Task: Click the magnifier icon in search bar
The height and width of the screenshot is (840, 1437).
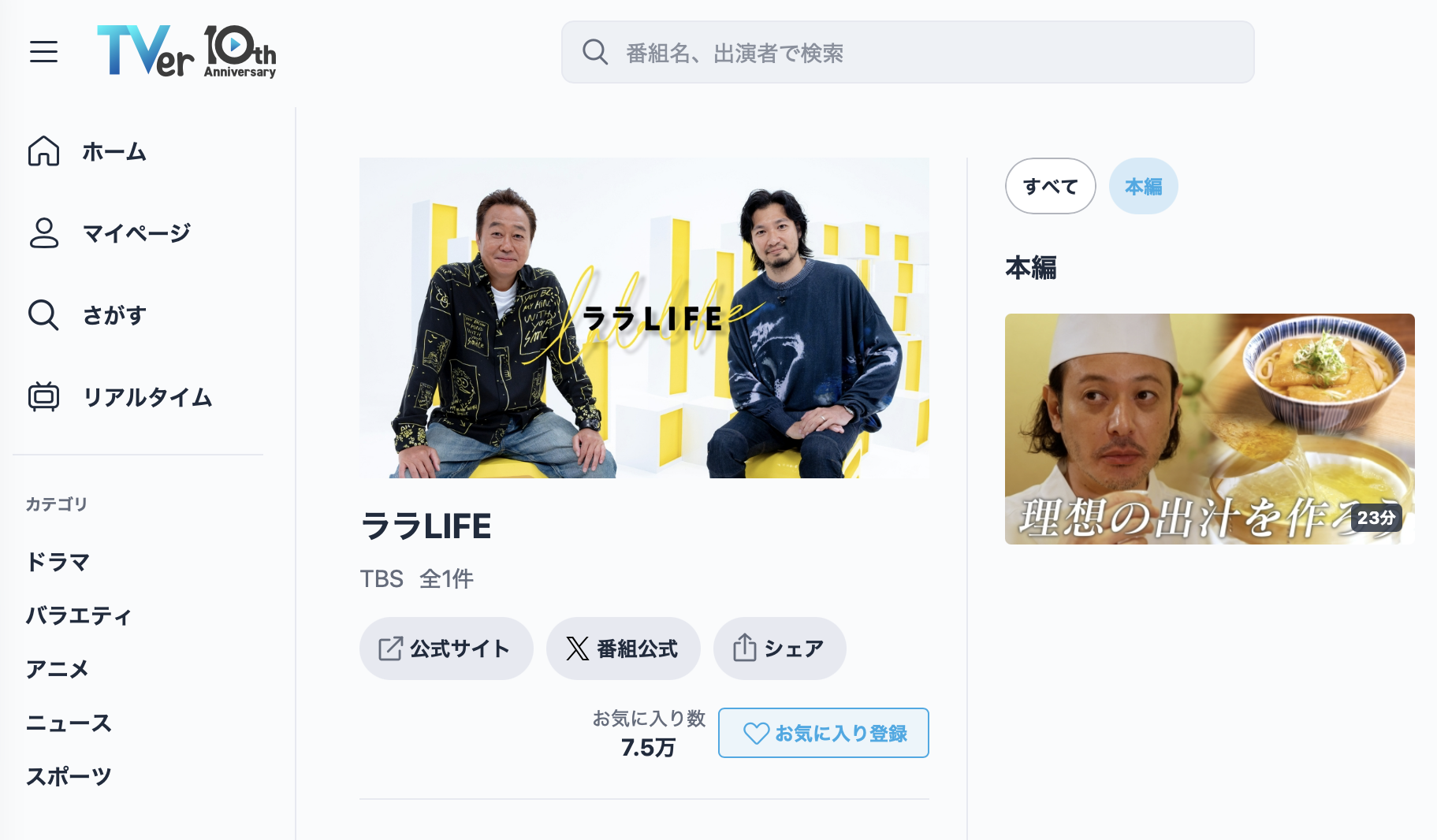Action: pos(595,53)
